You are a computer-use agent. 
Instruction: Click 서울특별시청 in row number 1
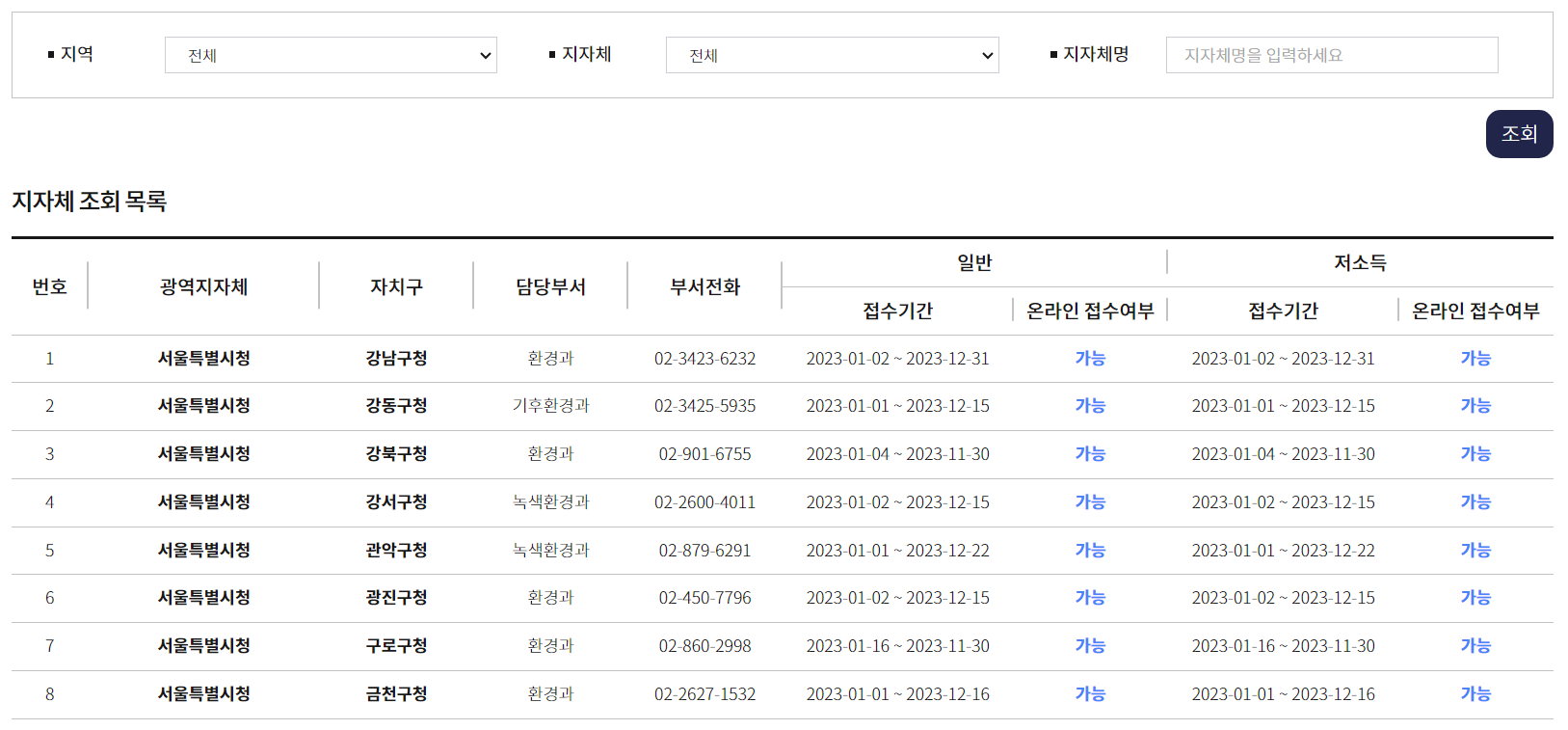pyautogui.click(x=203, y=359)
